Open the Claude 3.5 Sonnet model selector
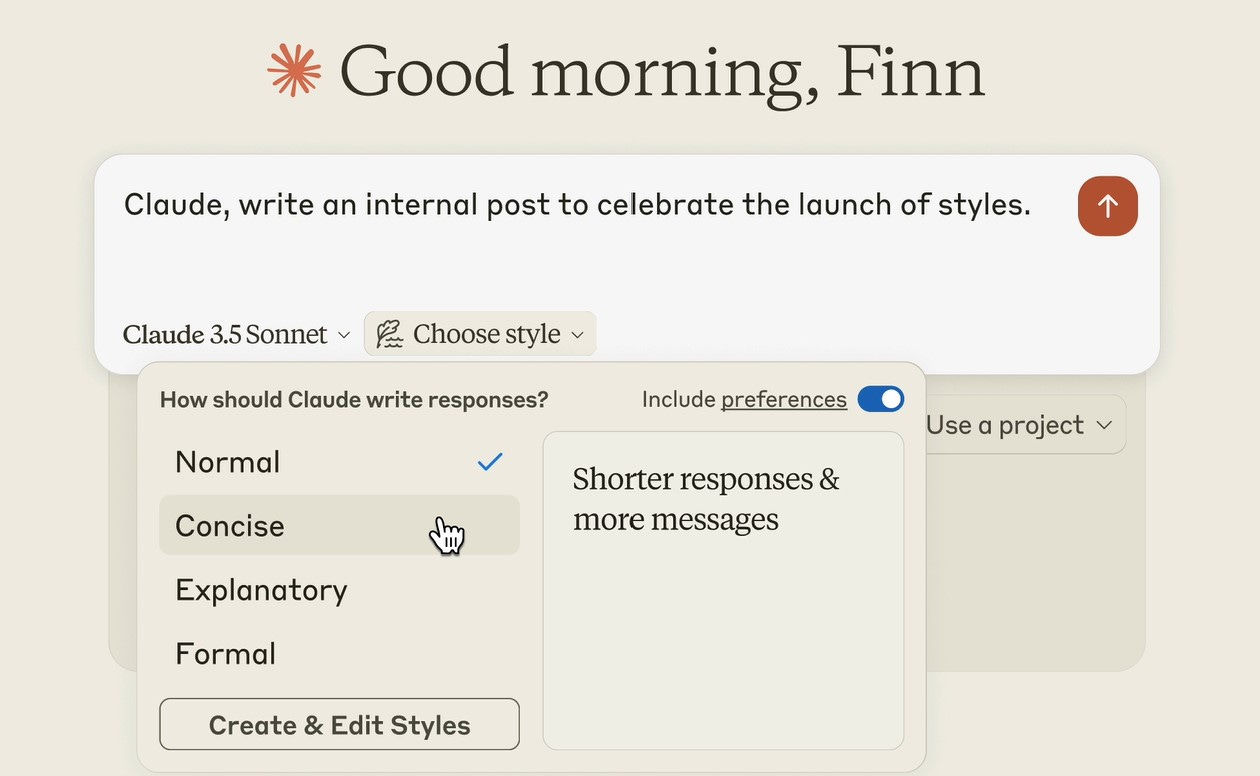Image resolution: width=1260 pixels, height=776 pixels. [236, 334]
